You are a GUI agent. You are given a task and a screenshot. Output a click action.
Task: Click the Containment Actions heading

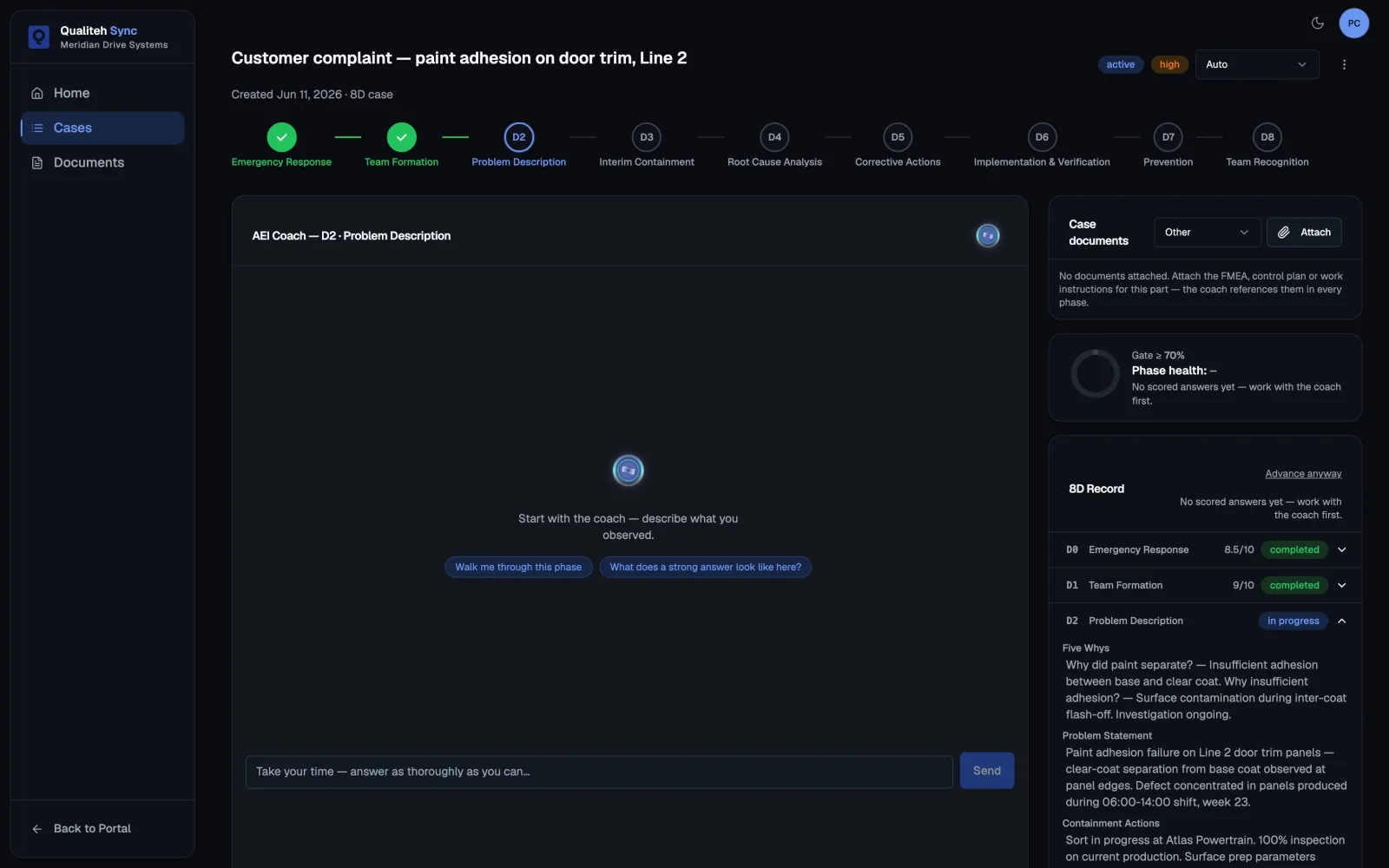pyautogui.click(x=1110, y=824)
